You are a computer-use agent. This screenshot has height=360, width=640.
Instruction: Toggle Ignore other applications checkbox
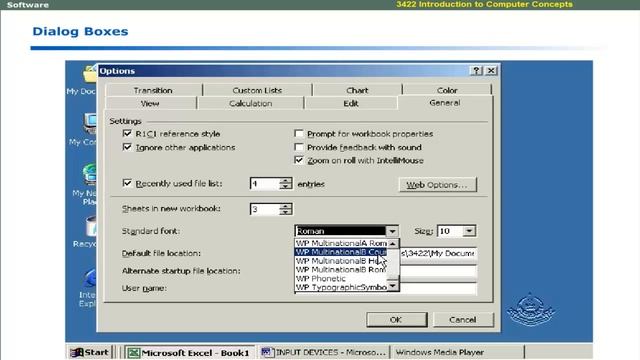click(127, 147)
